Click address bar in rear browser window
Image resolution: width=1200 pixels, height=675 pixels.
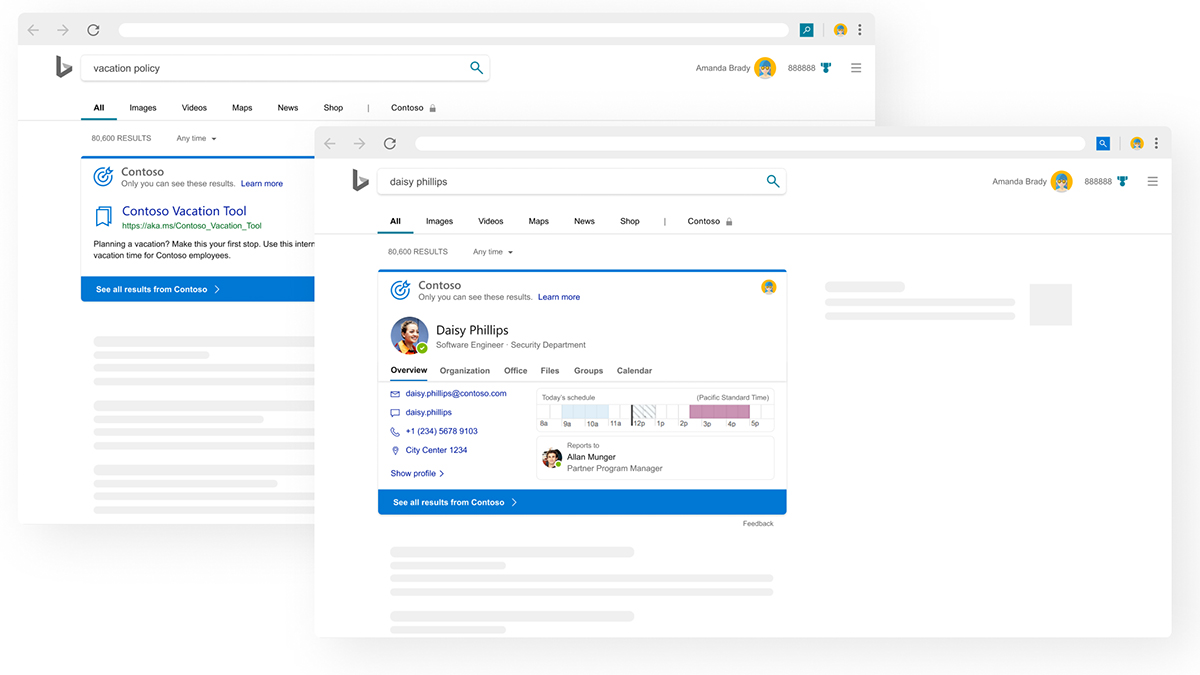click(454, 30)
